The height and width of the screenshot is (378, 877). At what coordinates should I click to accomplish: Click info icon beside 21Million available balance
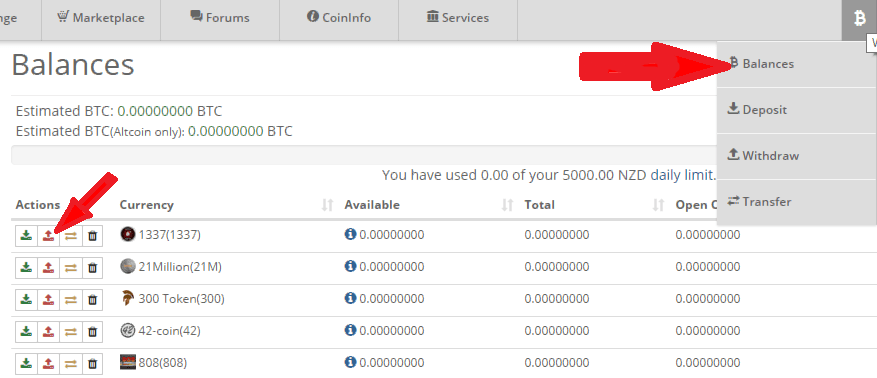coord(350,266)
